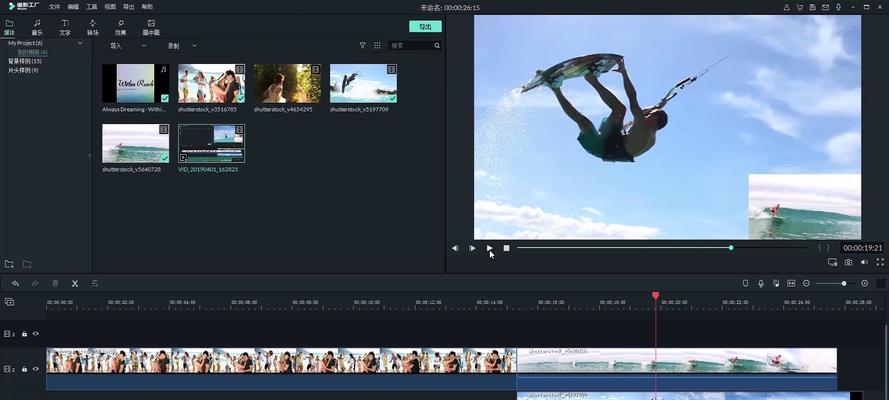Switch to the 音乐 music tab
Image resolution: width=889 pixels, height=400 pixels.
point(37,28)
